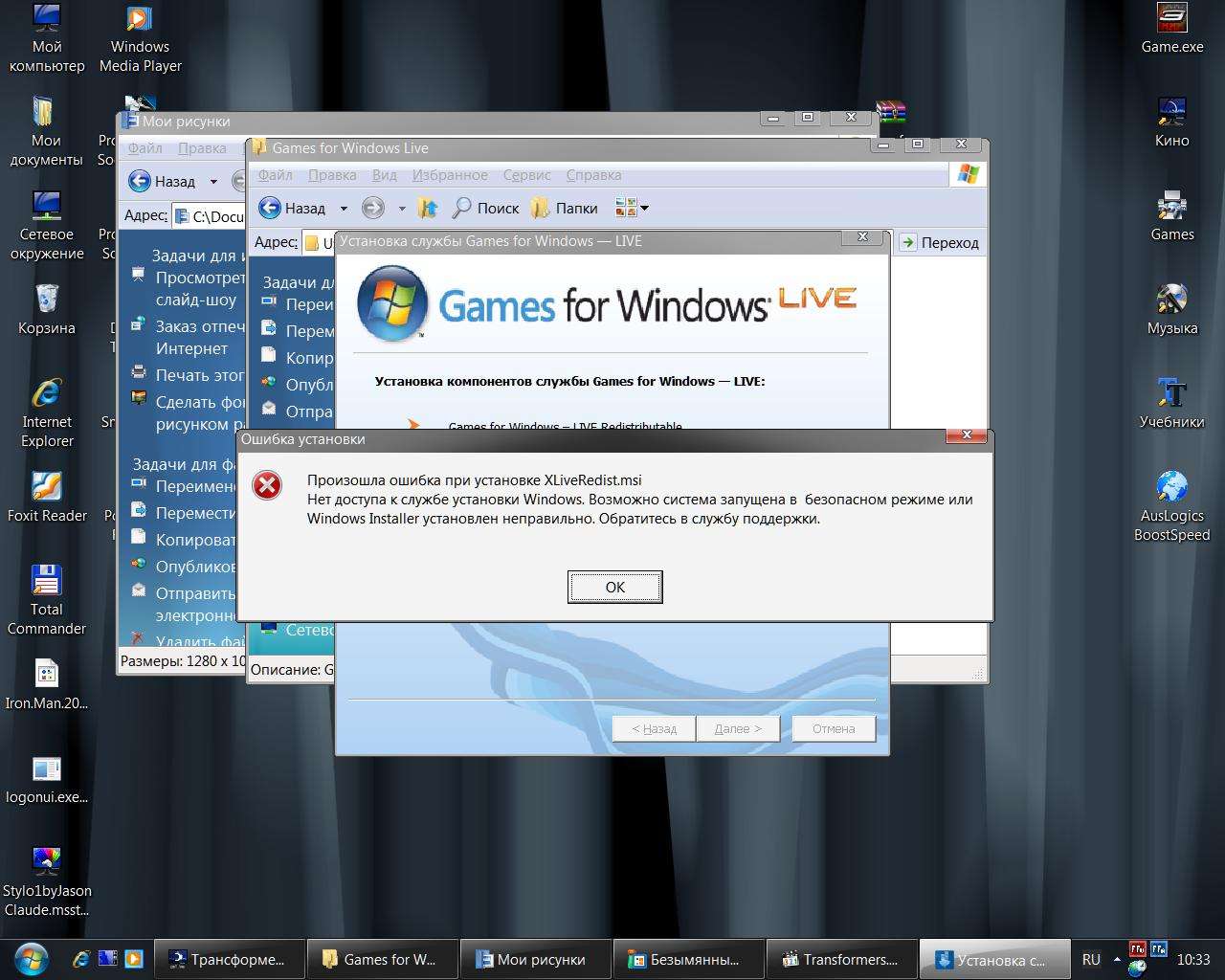Viewport: 1225px width, 980px height.
Task: Click OK in the installation error dialog
Action: [614, 587]
